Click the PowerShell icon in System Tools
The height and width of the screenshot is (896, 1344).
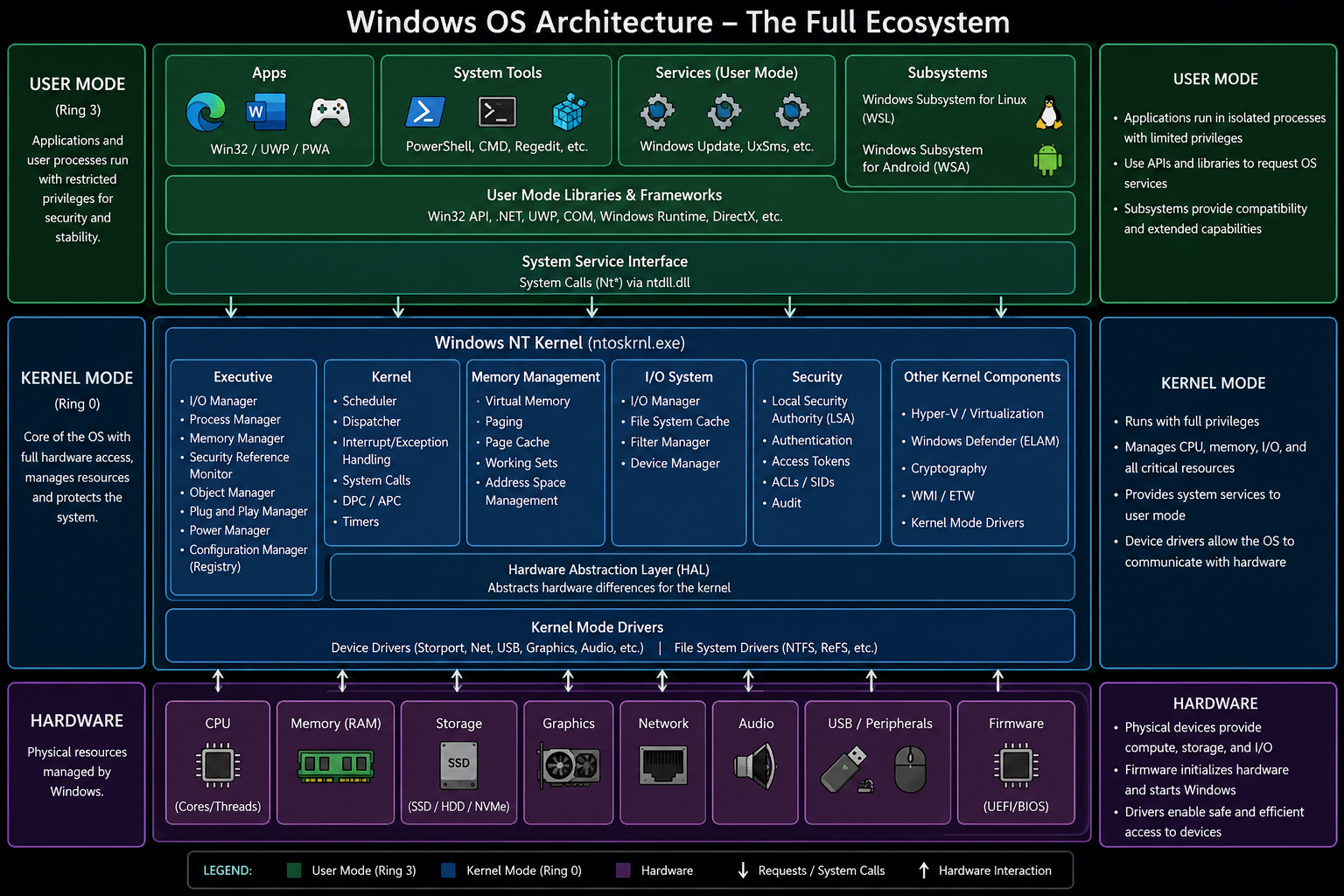[425, 112]
